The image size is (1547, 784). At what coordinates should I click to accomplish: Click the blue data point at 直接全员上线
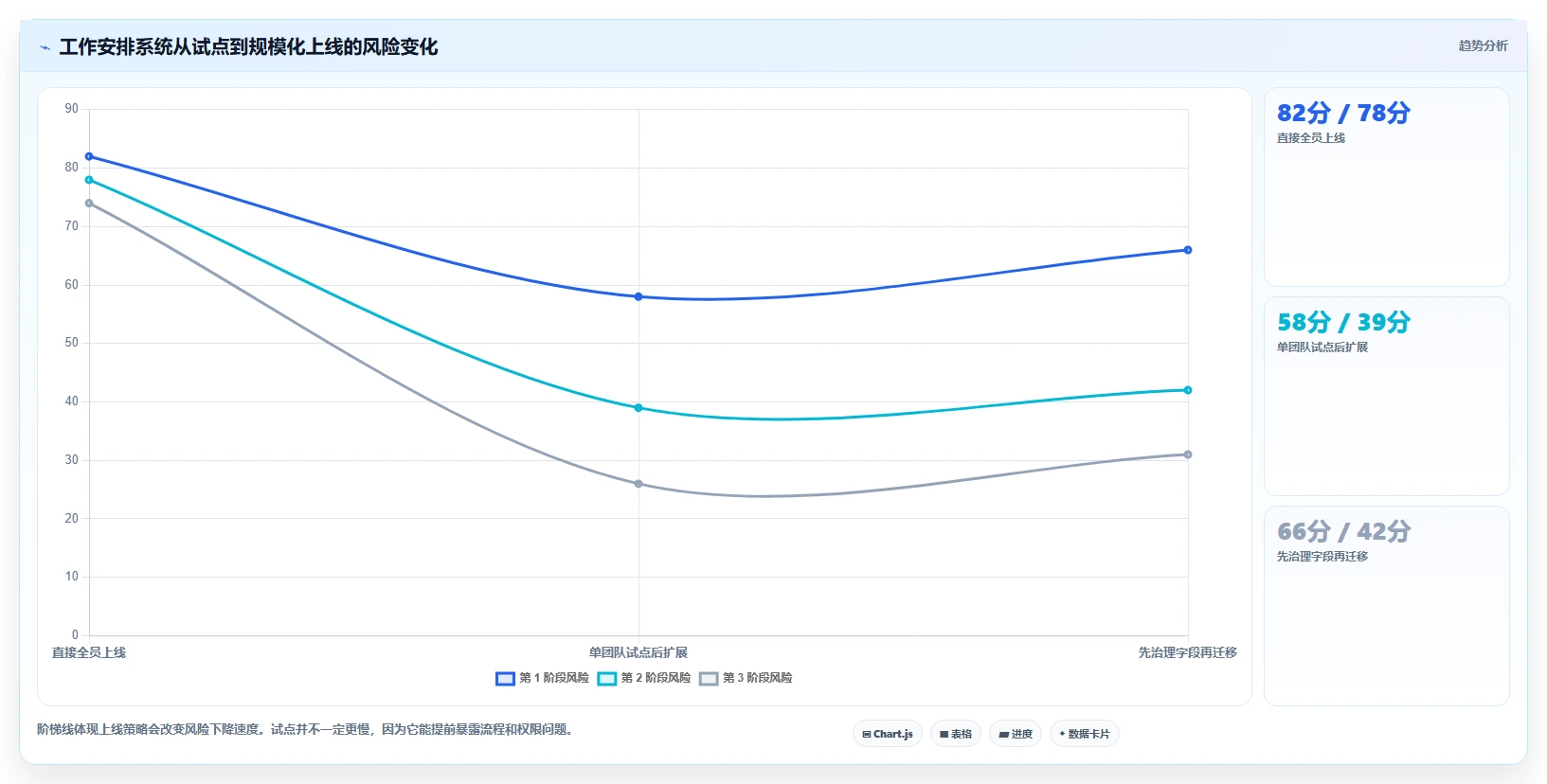tap(89, 156)
